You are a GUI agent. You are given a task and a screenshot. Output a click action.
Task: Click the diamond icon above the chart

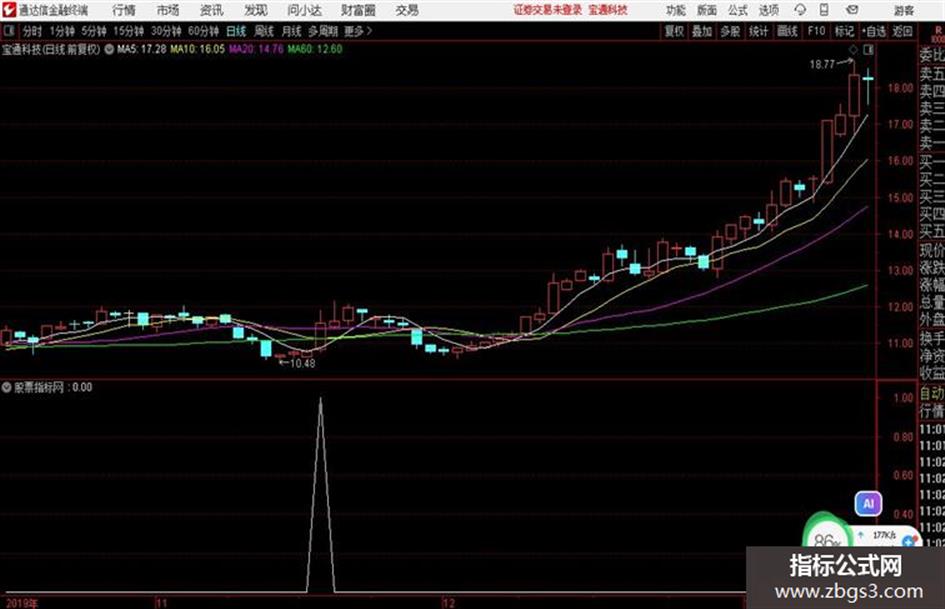(x=853, y=49)
